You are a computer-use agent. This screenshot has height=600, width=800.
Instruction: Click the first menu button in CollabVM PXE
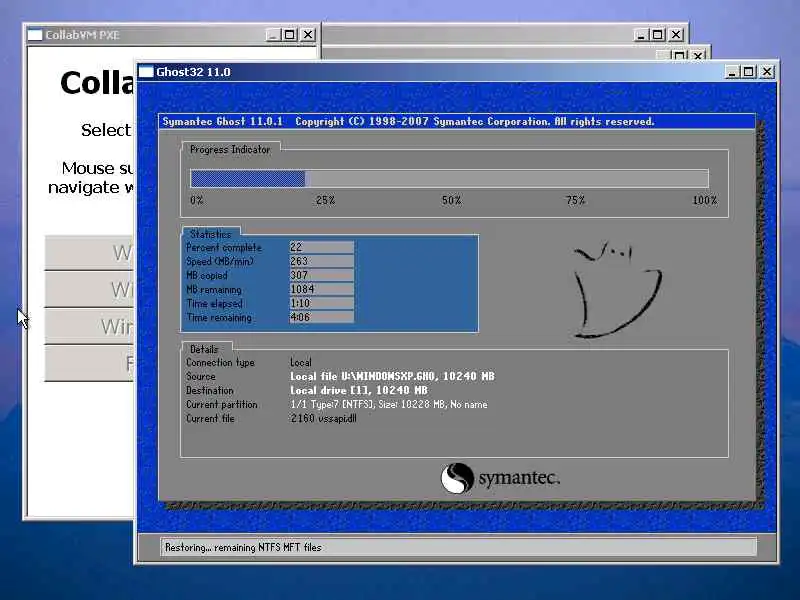point(89,253)
